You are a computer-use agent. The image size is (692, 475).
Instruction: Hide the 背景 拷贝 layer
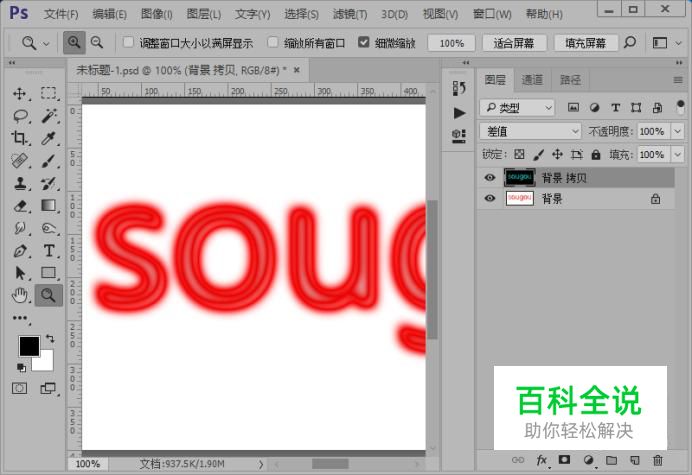pyautogui.click(x=489, y=177)
